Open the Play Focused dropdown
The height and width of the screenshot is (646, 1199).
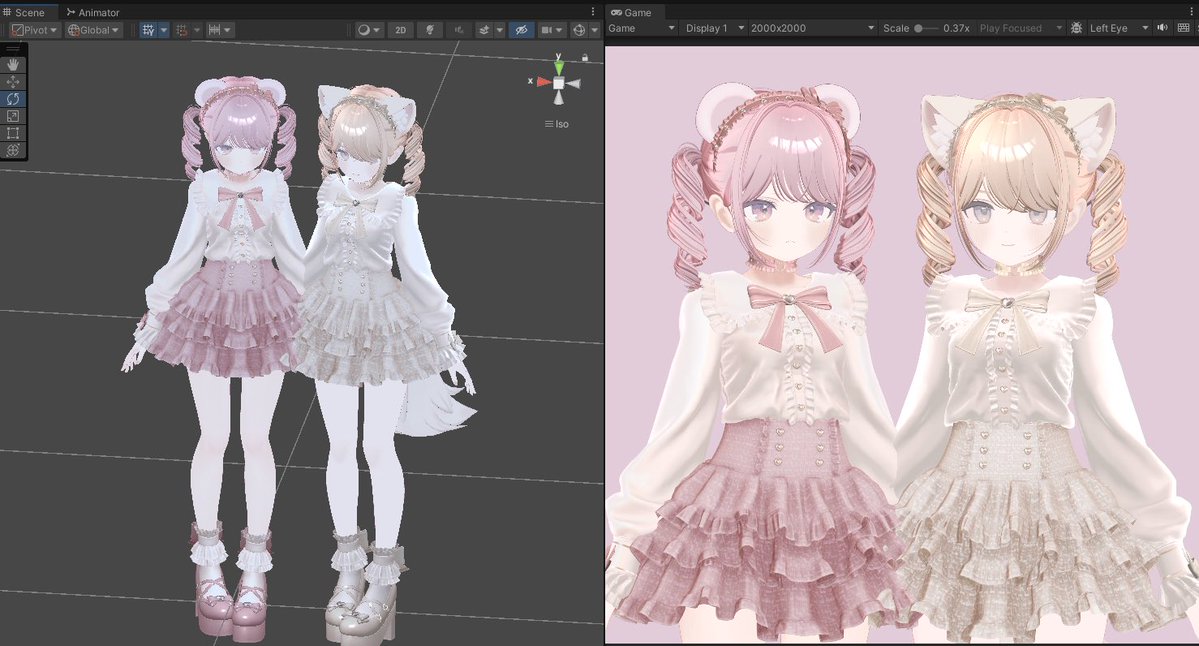point(1021,28)
